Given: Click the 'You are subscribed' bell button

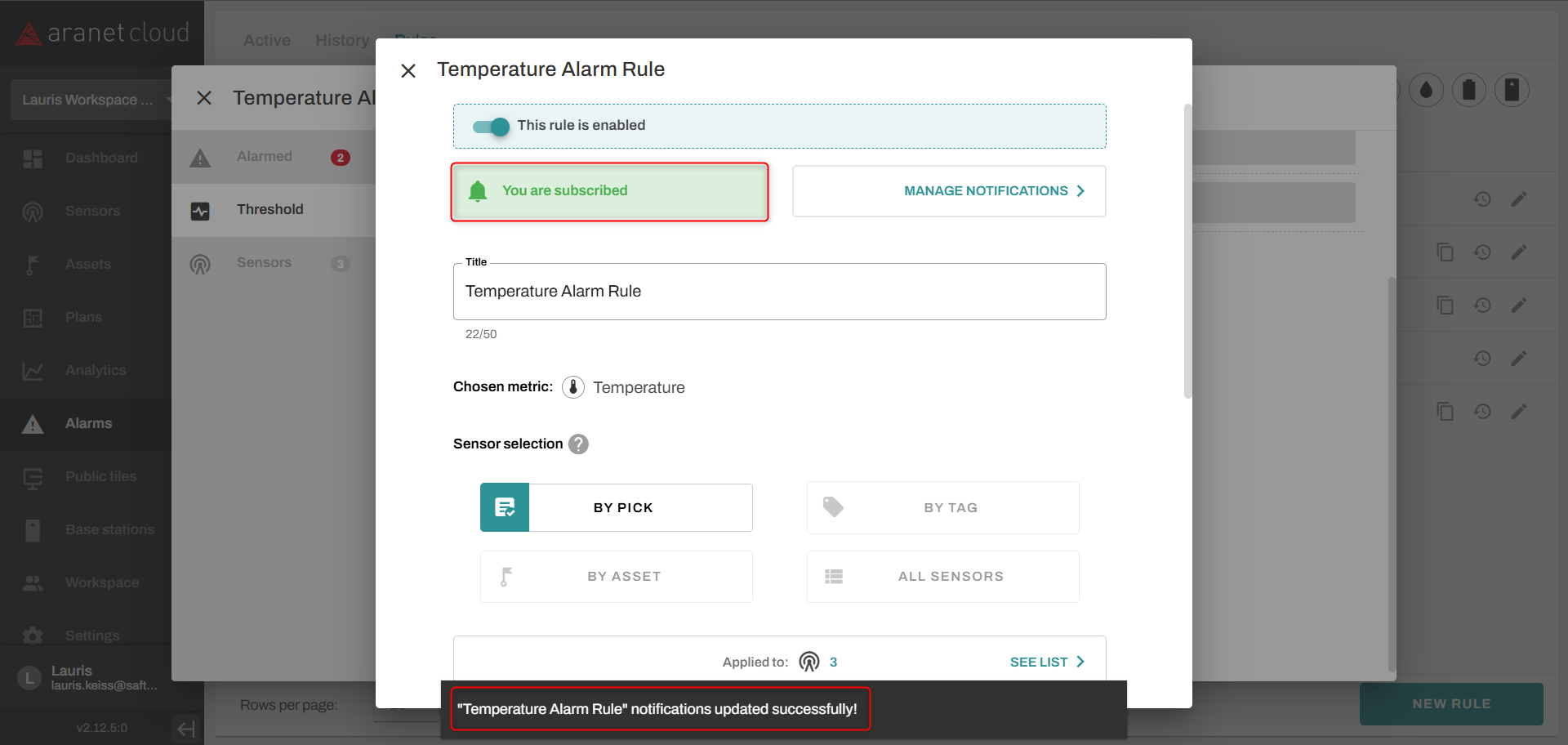Looking at the screenshot, I should 609,191.
